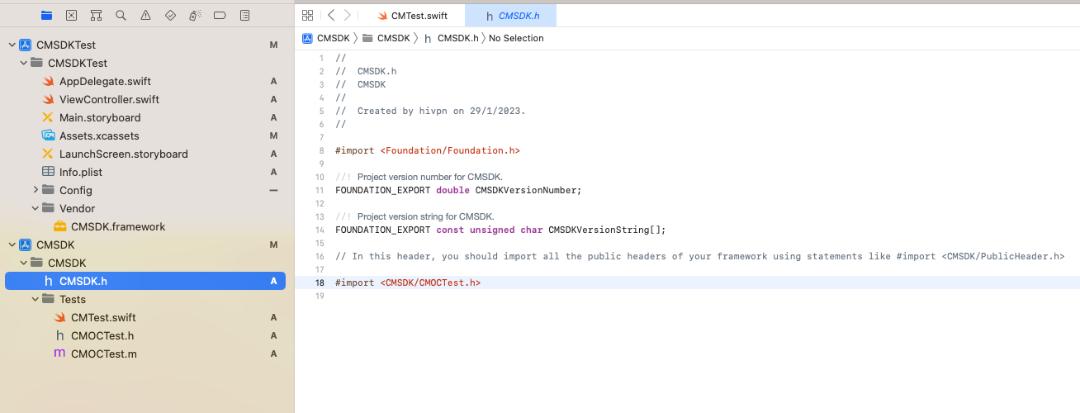This screenshot has height=413, width=1080.
Task: Select CMSDK.h in the navigator
Action: (145, 281)
